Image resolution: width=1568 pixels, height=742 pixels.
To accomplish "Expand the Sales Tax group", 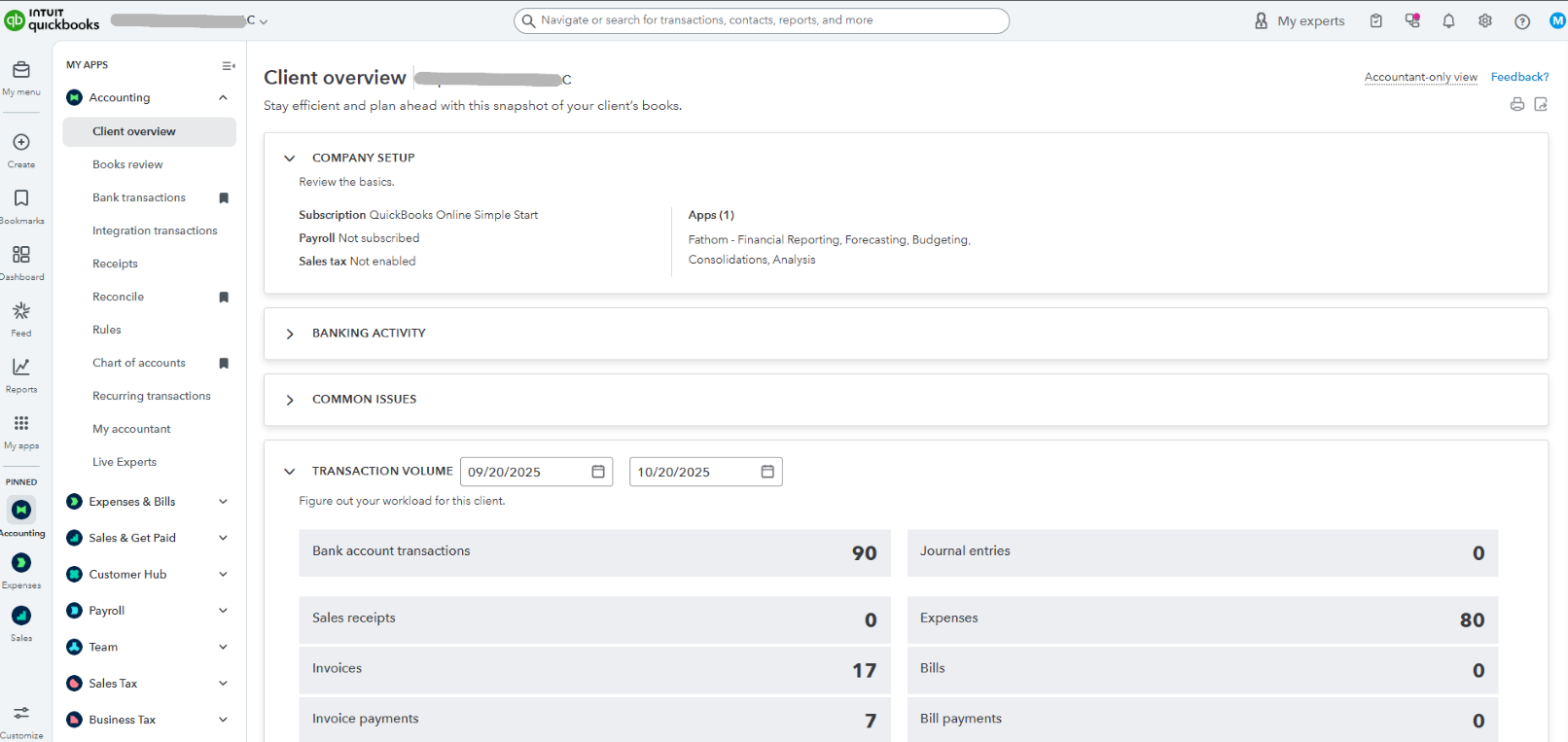I will pos(223,684).
